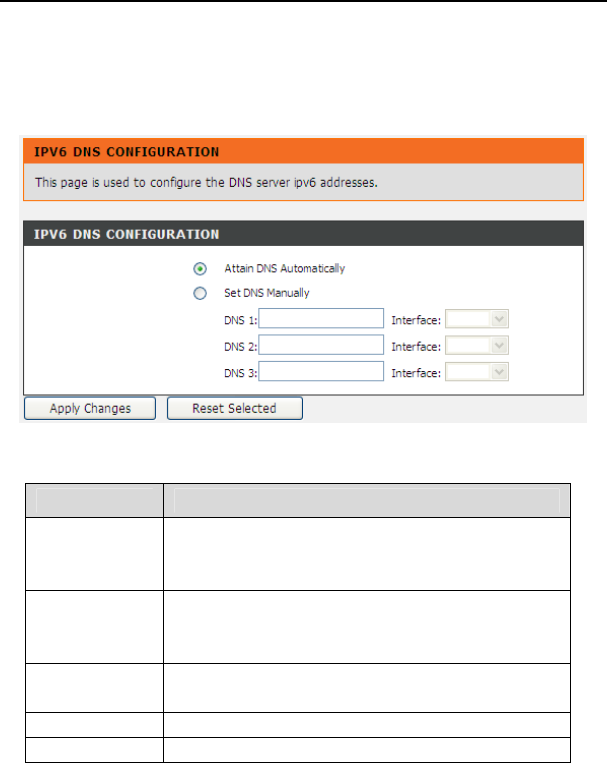Focus the DNS 2 address text box
Viewport: 607px width, 763px height.
322,345
